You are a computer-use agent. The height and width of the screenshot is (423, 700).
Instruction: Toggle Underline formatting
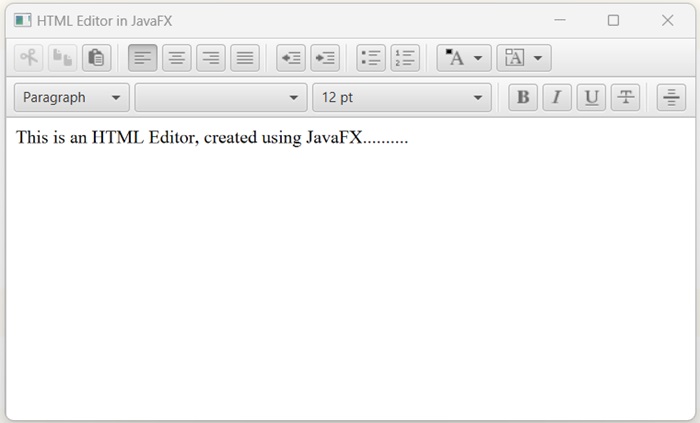tap(591, 97)
